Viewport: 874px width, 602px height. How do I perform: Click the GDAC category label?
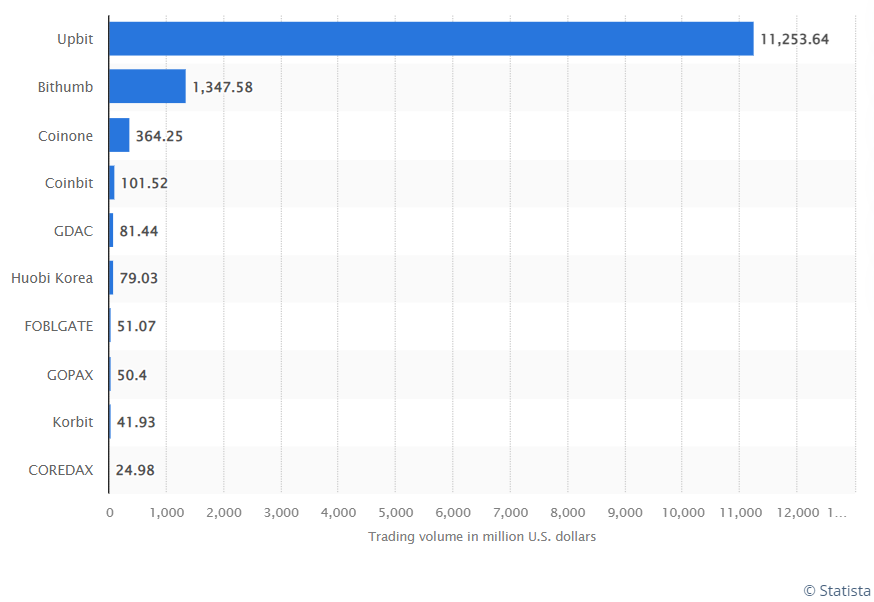pyautogui.click(x=73, y=231)
